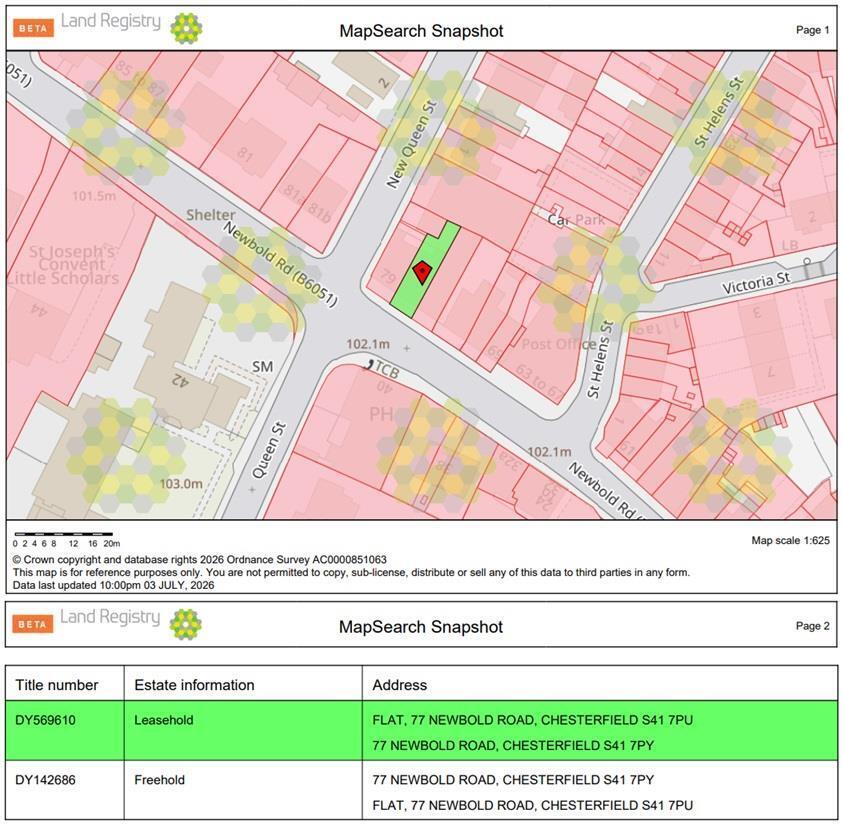The width and height of the screenshot is (843, 827).
Task: Click the 'Queen St' label near 103.0m
Action: coord(269,451)
